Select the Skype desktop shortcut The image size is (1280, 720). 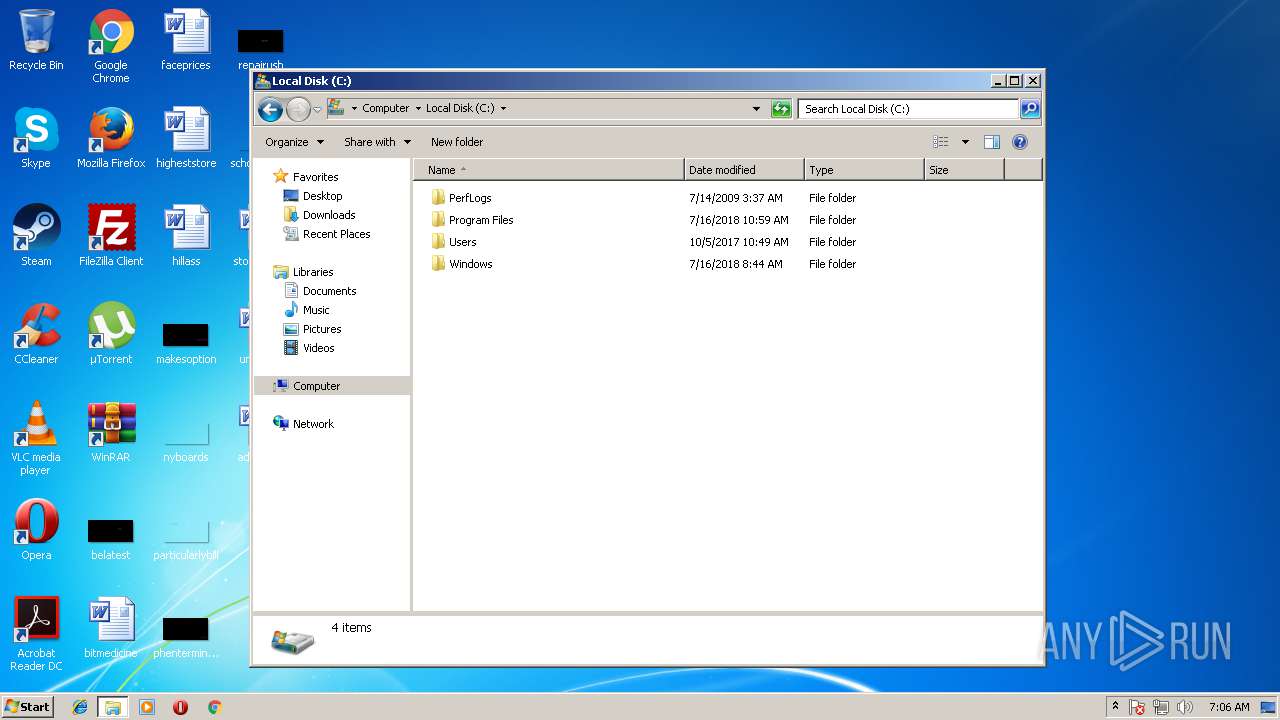click(x=36, y=139)
